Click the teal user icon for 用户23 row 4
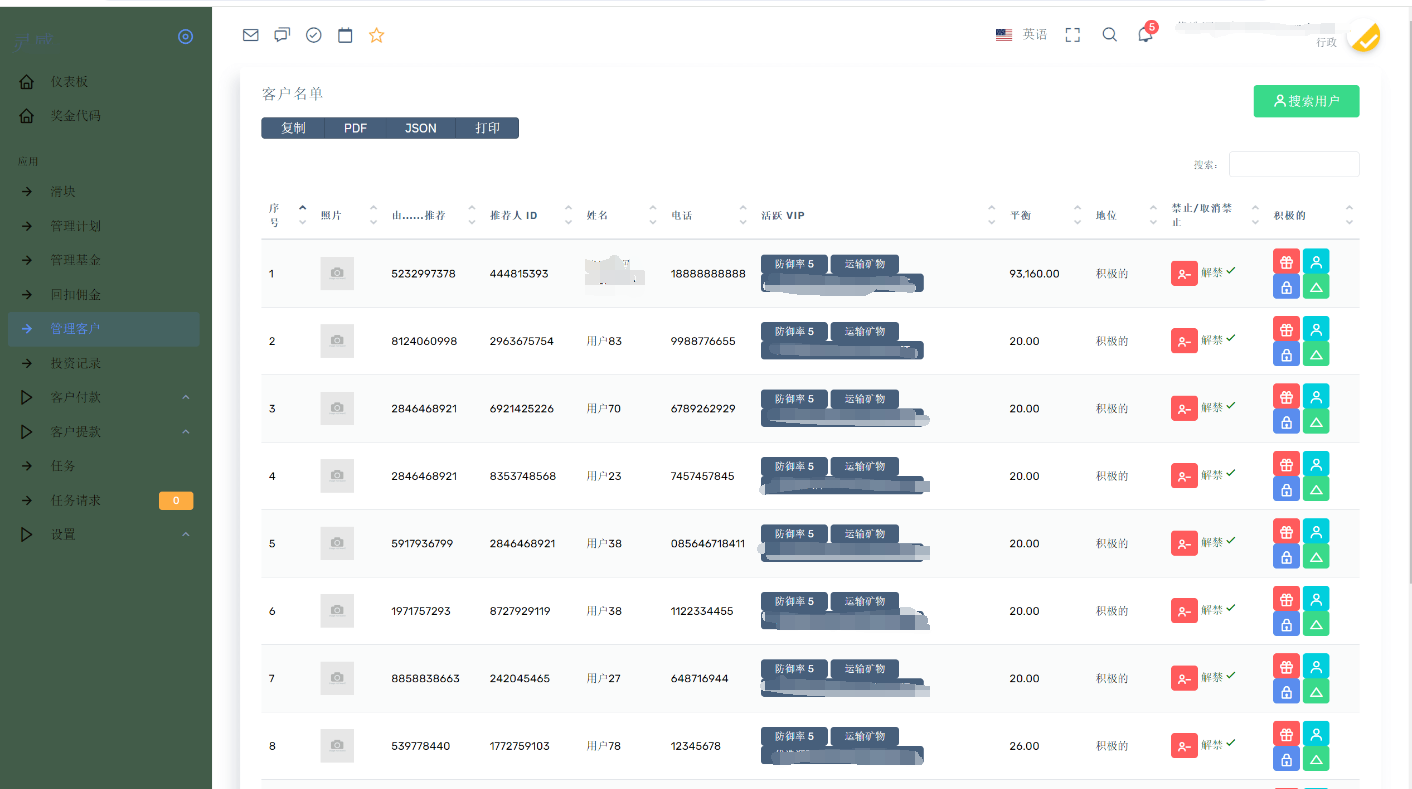 coord(1316,464)
